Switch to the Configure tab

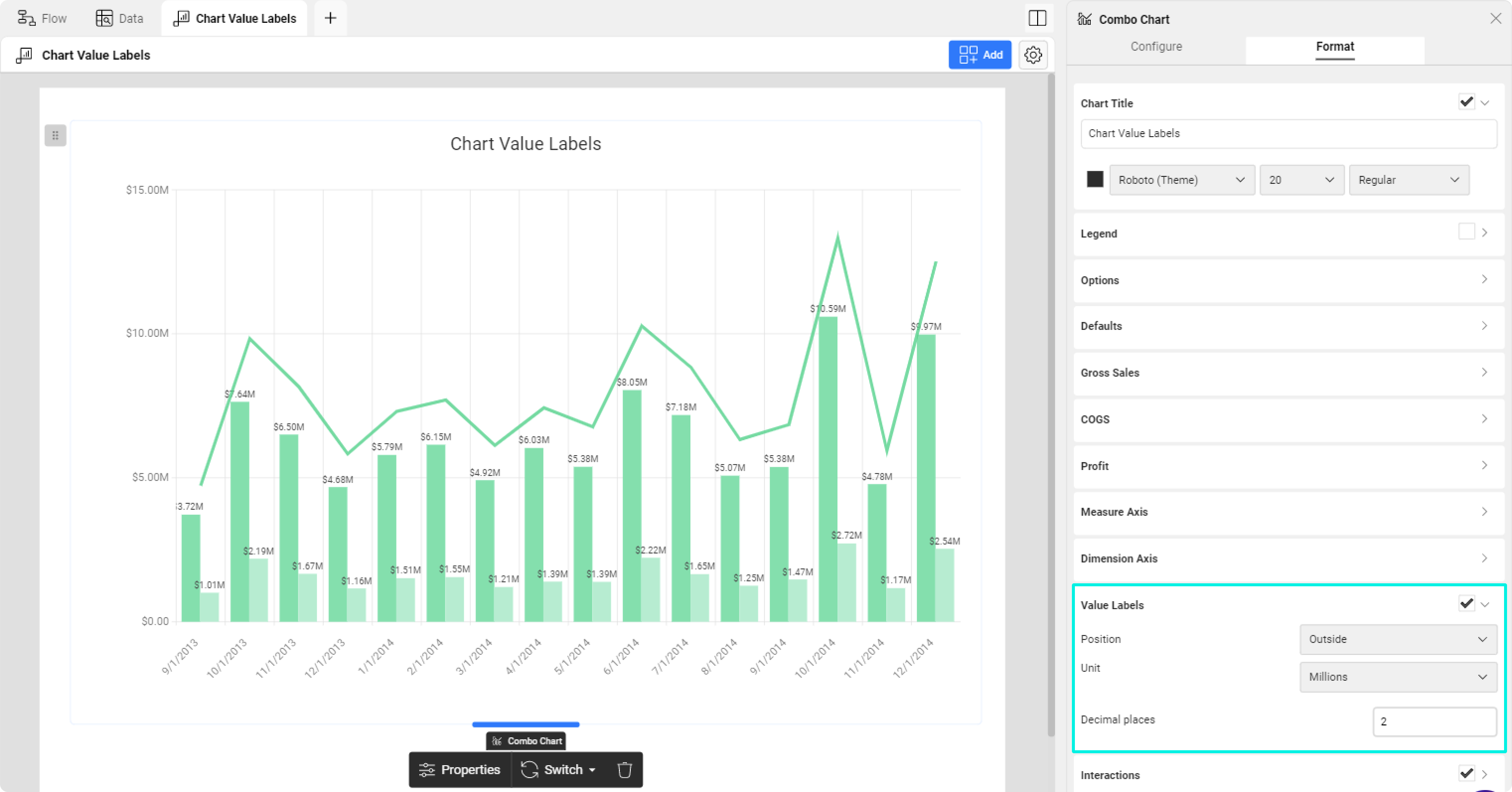(1156, 46)
